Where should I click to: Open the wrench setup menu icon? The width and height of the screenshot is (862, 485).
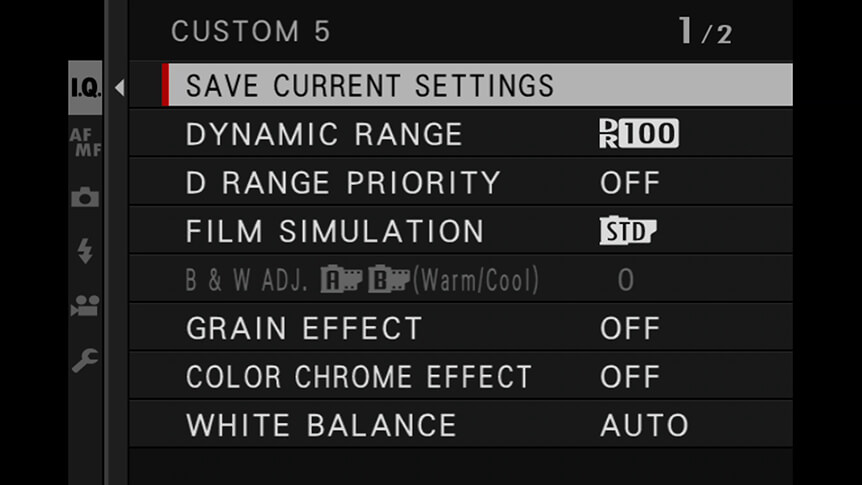click(x=85, y=360)
